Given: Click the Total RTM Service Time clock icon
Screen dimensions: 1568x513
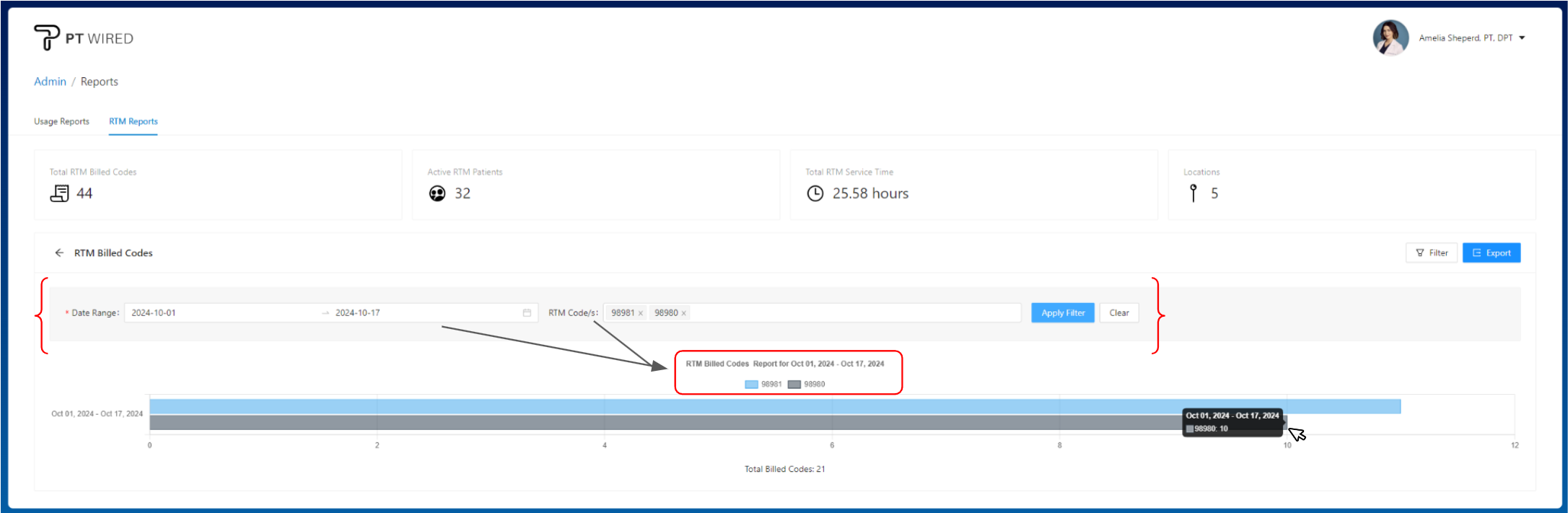Looking at the screenshot, I should (815, 193).
